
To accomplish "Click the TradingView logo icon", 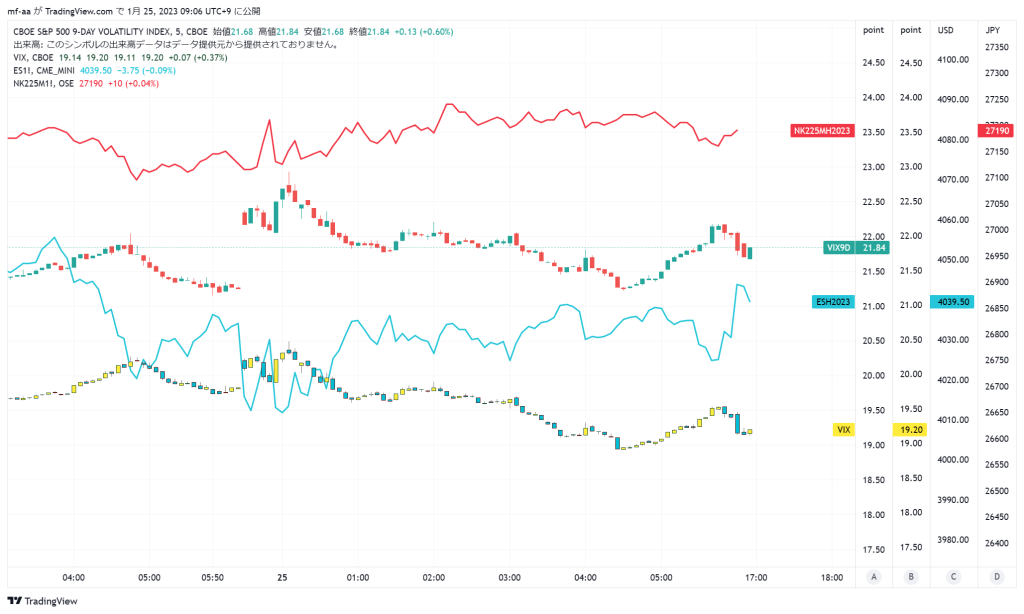I will point(14,601).
